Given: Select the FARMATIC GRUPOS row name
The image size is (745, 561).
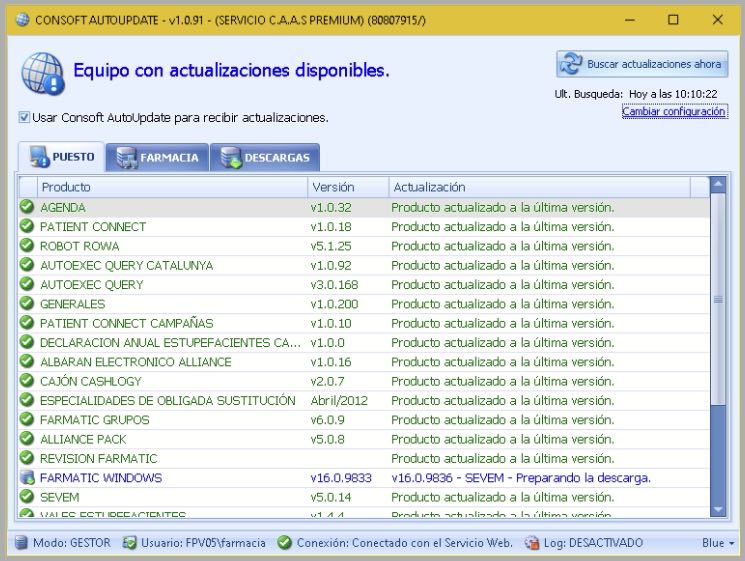Looking at the screenshot, I should 95,420.
